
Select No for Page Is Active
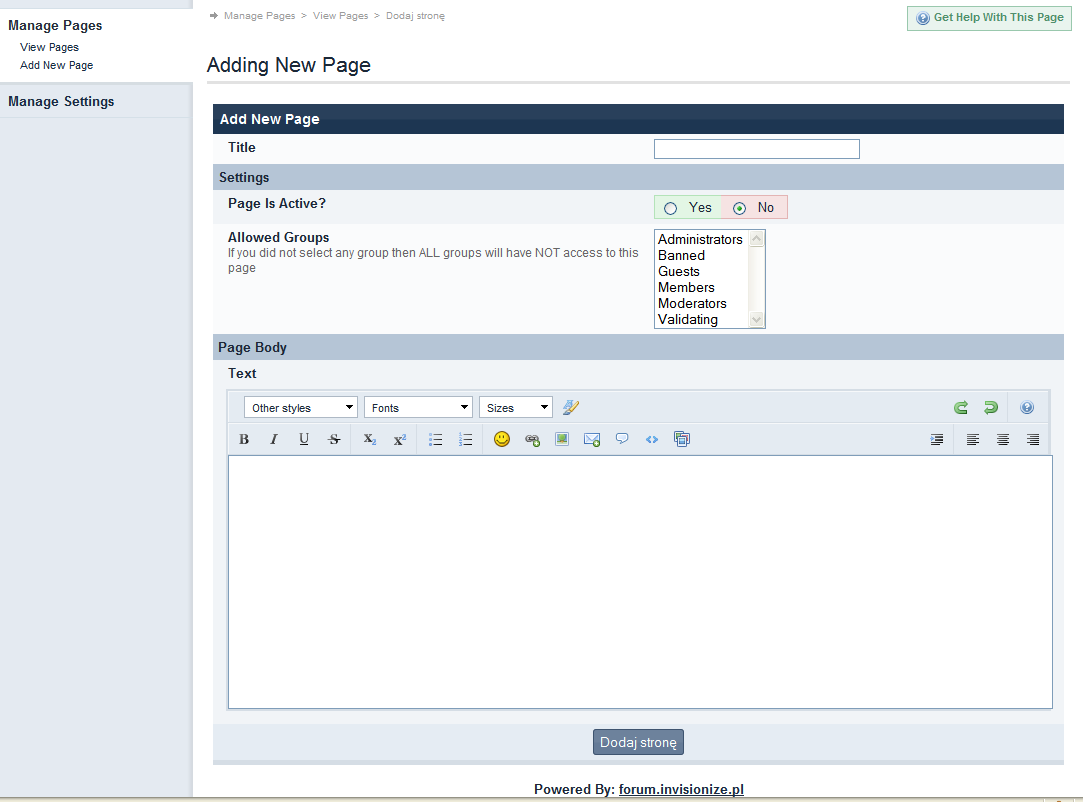point(740,208)
